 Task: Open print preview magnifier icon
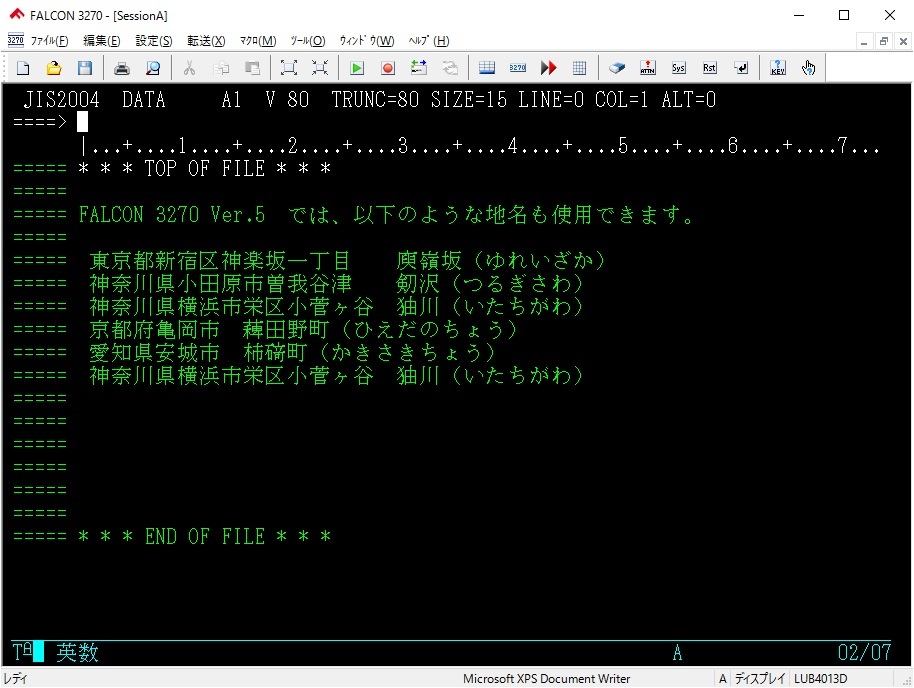click(153, 68)
